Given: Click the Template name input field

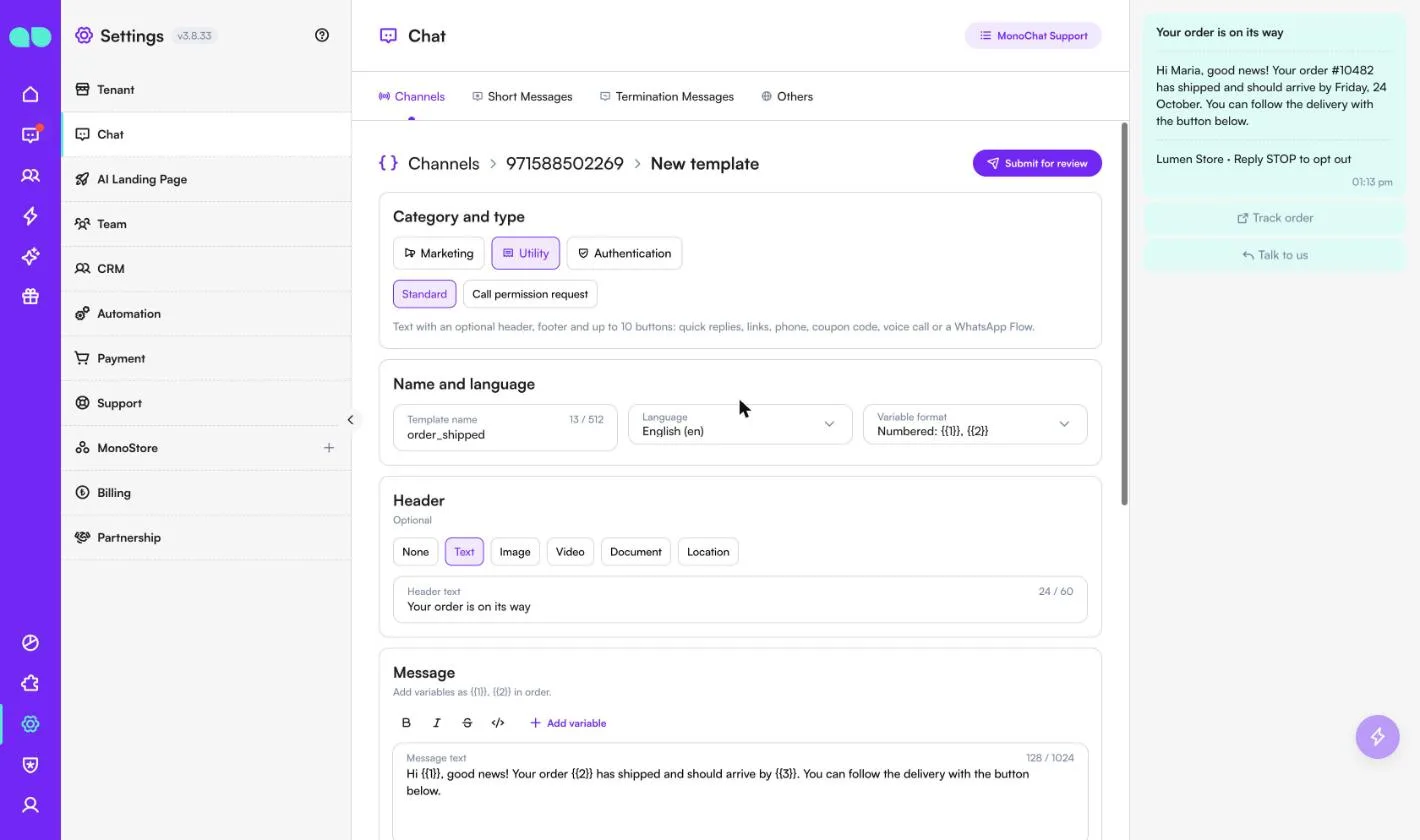Looking at the screenshot, I should click(x=505, y=428).
